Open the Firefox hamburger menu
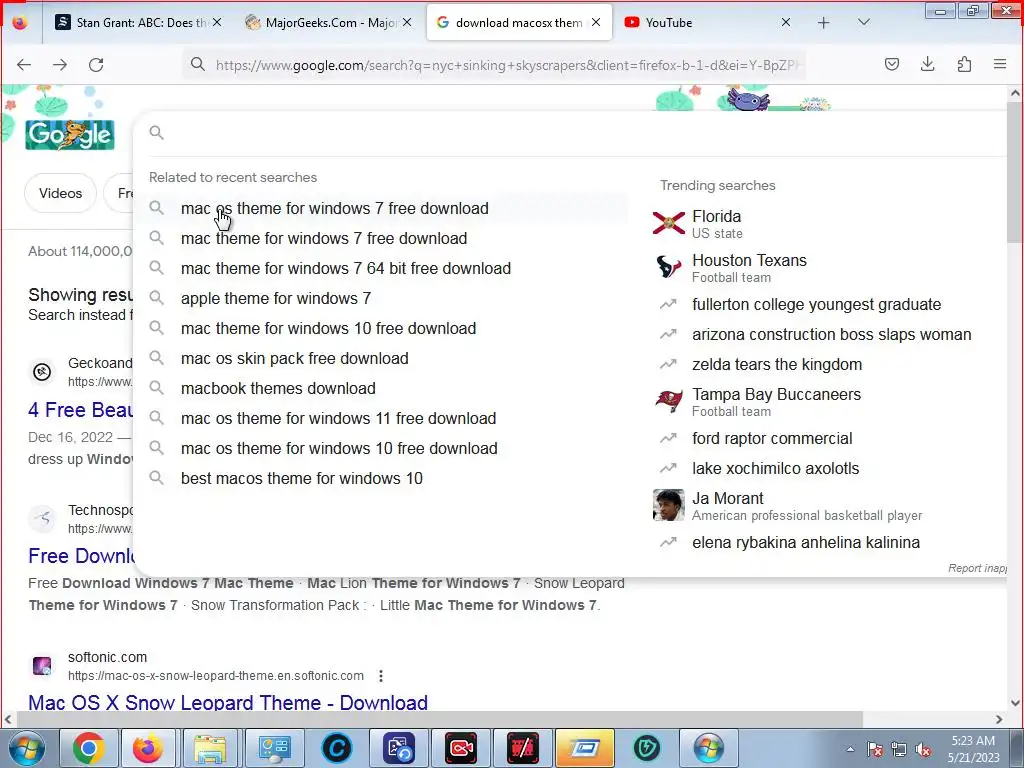 1000,64
